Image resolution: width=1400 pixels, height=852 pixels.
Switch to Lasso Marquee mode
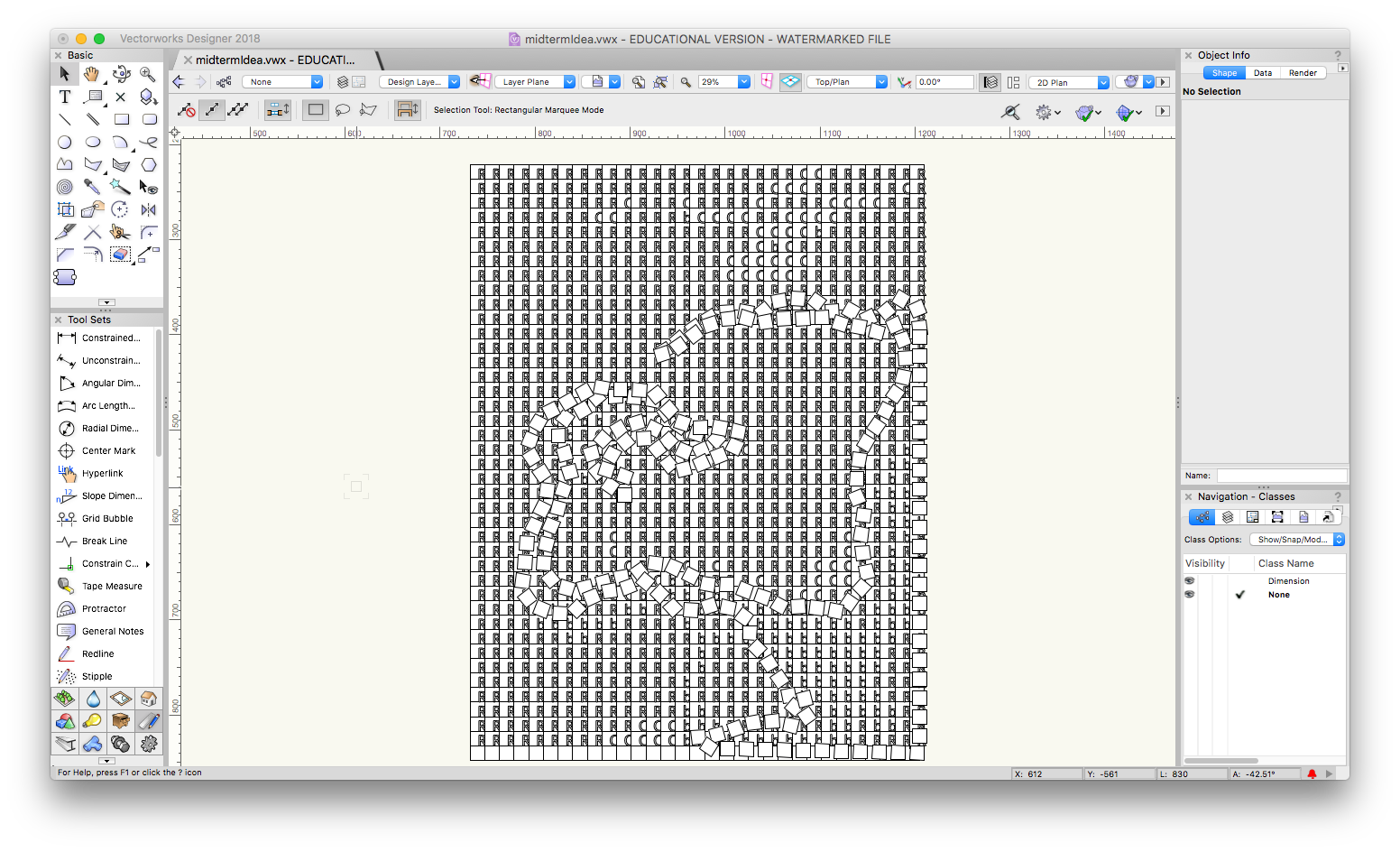(x=342, y=110)
